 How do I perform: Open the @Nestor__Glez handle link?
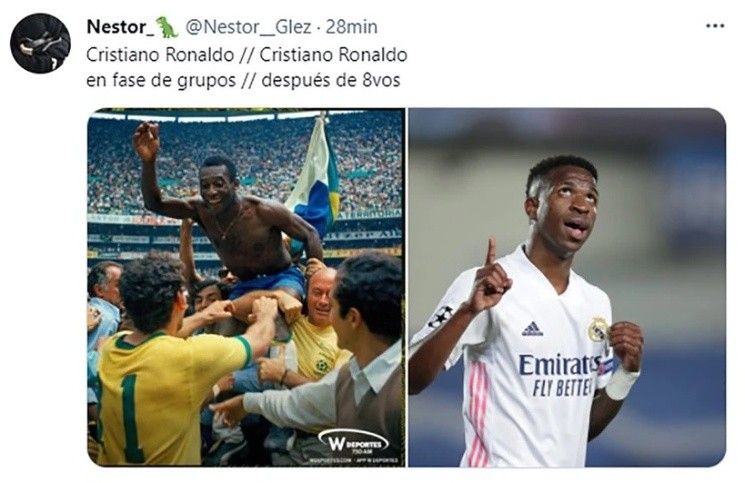tap(248, 27)
